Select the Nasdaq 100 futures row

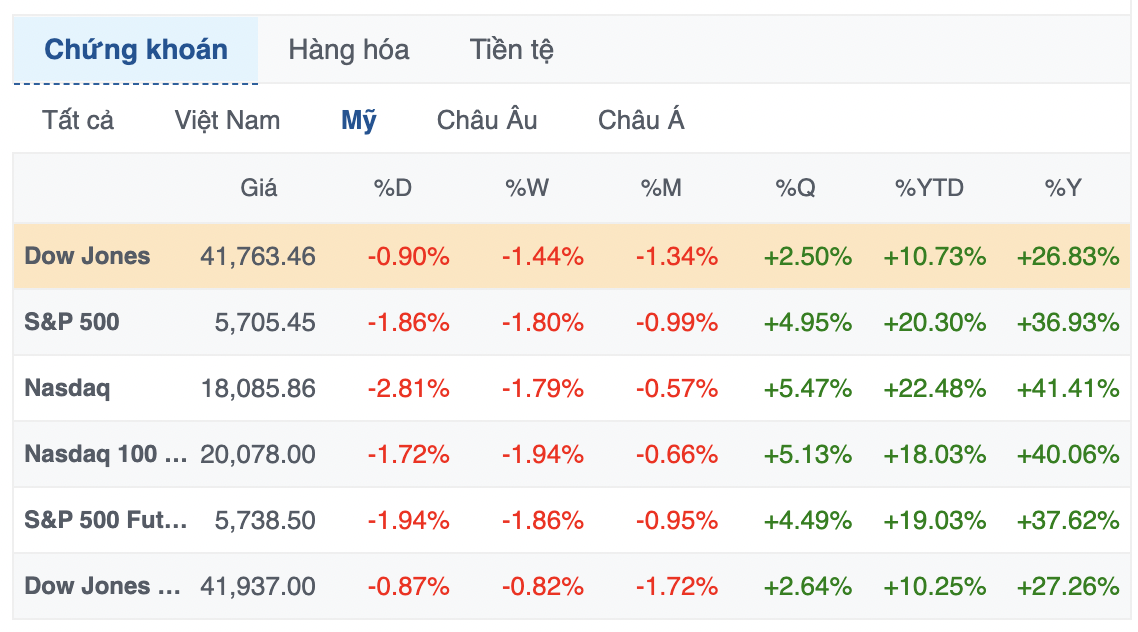click(102, 454)
